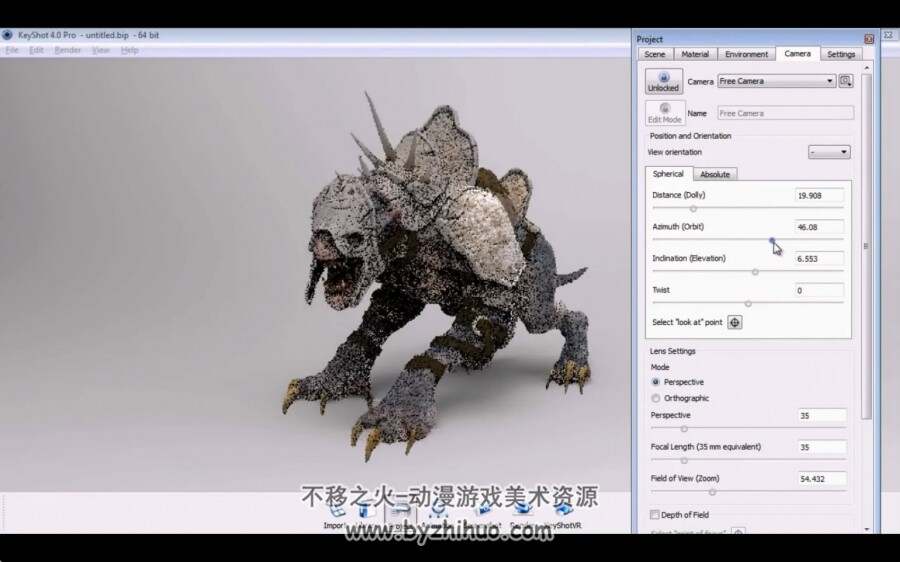Toggle the Project window toolbar icon

[400, 515]
